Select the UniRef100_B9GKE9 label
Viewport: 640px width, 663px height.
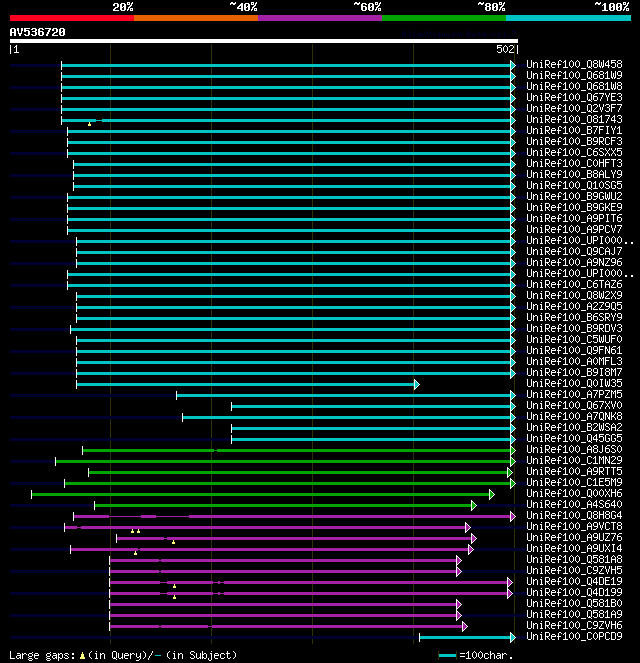[574, 207]
